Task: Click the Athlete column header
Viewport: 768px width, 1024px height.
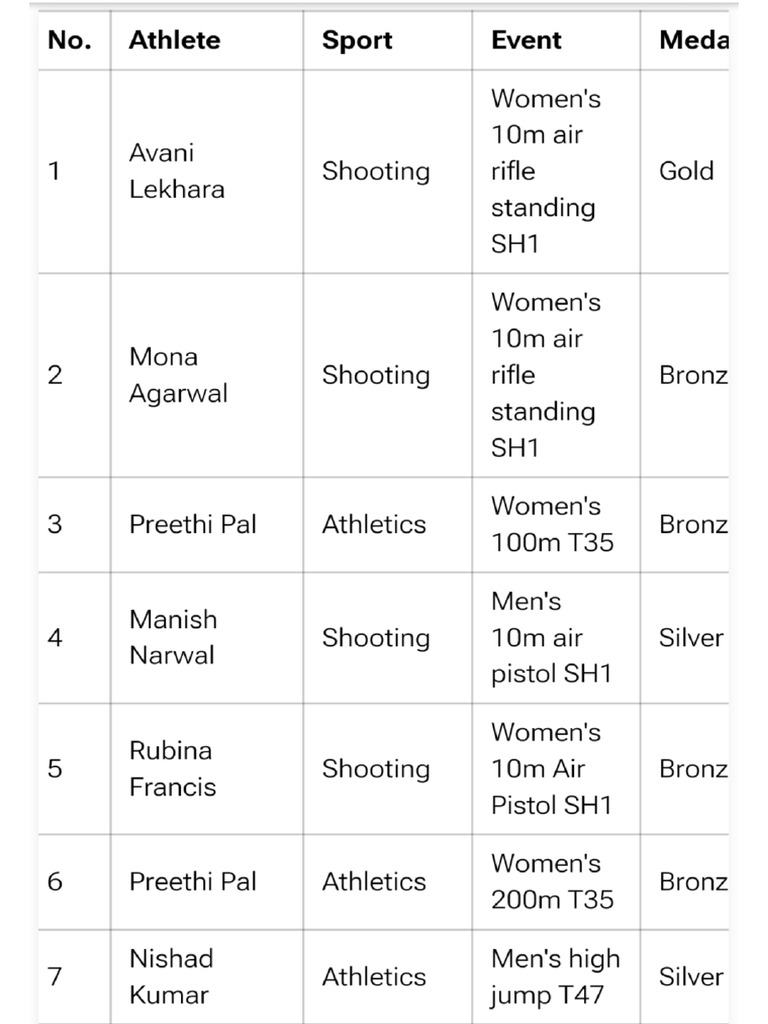Action: coord(174,41)
